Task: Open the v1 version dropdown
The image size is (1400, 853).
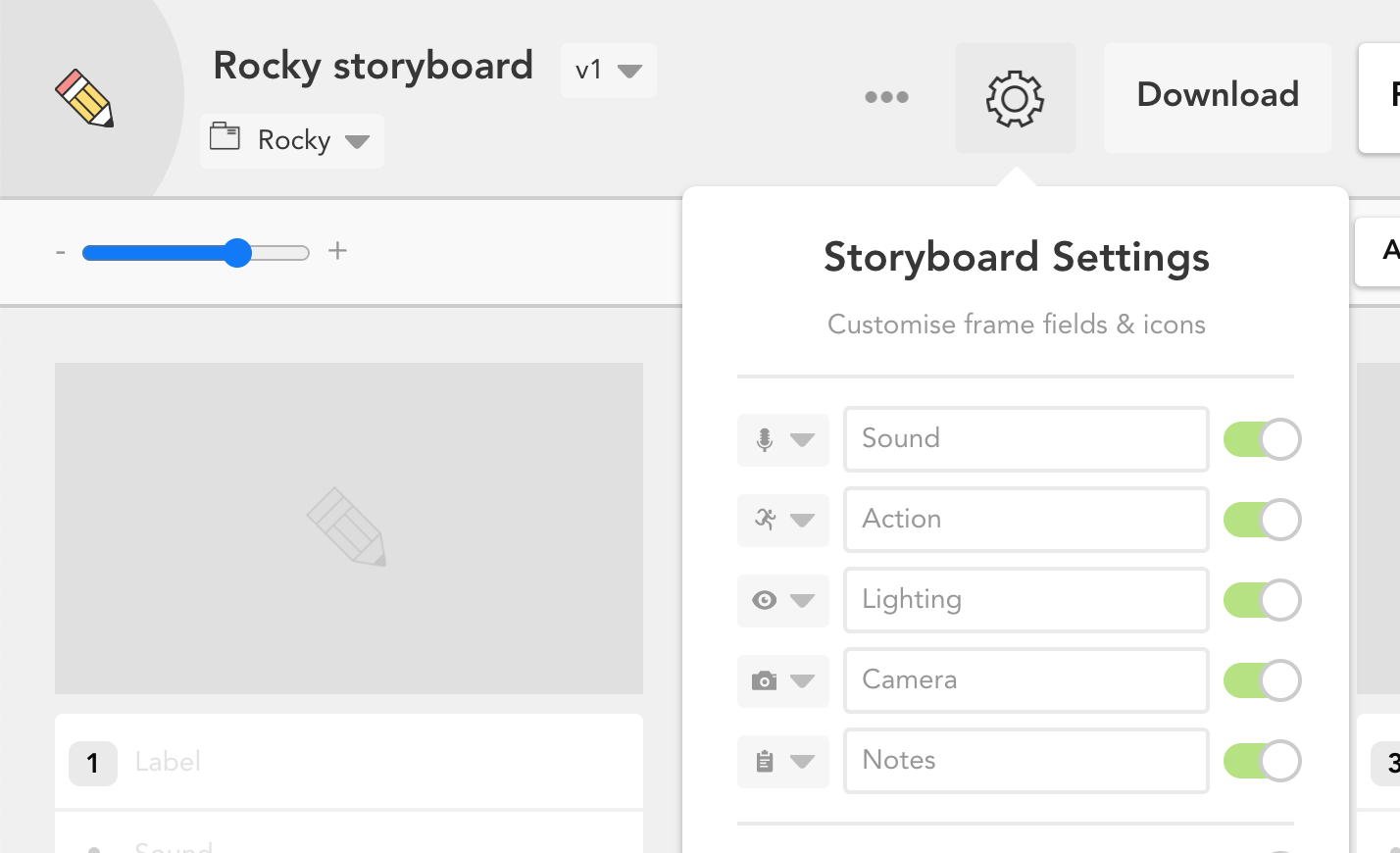Action: tap(608, 71)
